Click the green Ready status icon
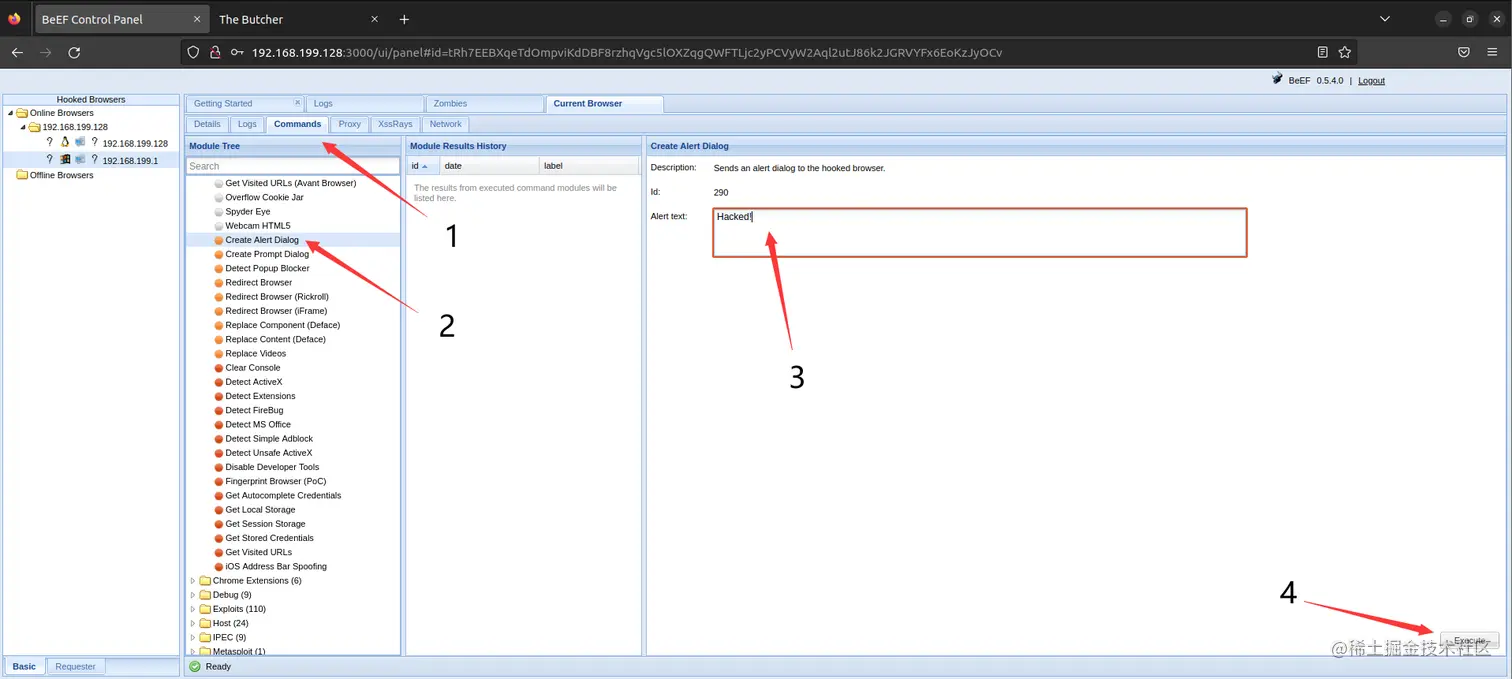This screenshot has height=679, width=1512. click(x=195, y=666)
